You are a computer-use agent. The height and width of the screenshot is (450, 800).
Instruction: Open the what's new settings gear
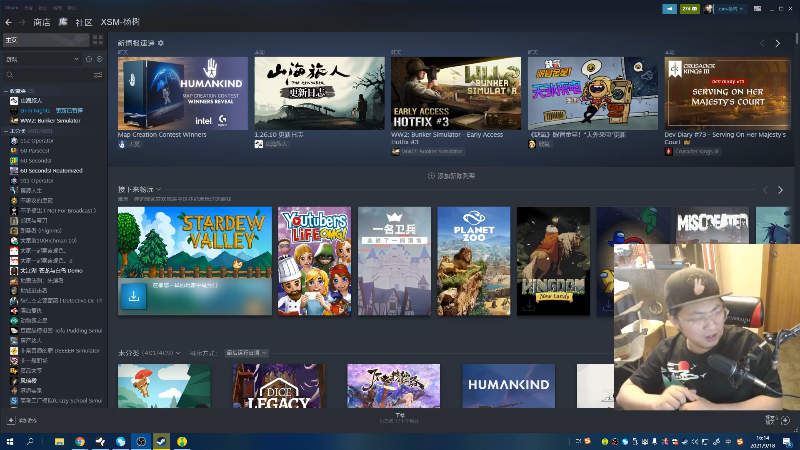(161, 43)
